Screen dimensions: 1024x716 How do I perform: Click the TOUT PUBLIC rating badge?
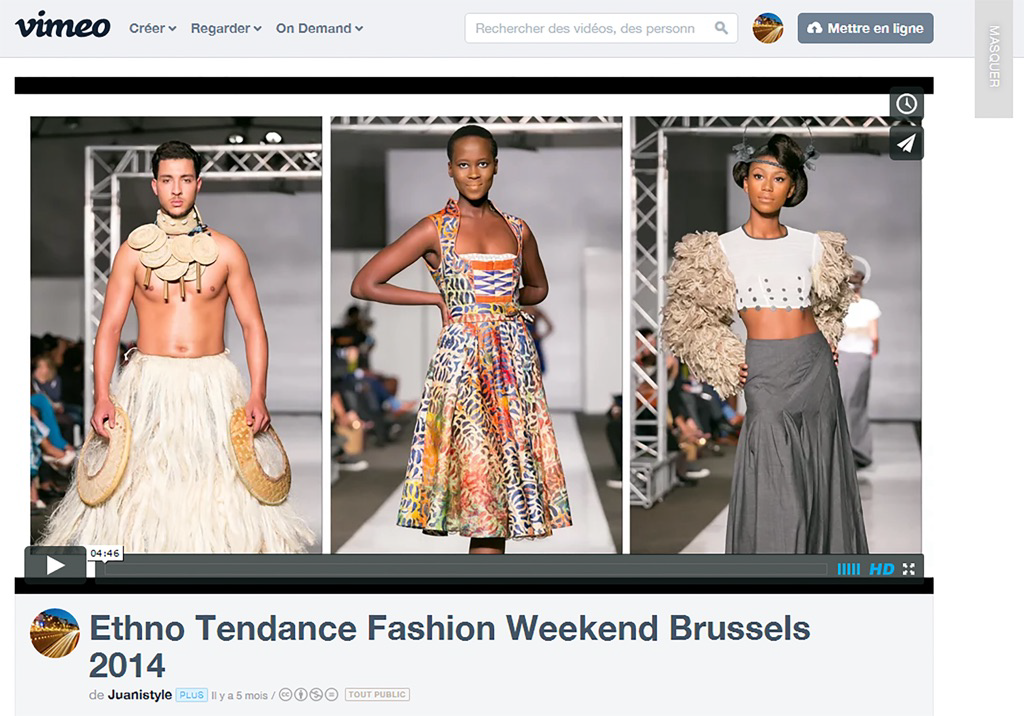point(377,694)
